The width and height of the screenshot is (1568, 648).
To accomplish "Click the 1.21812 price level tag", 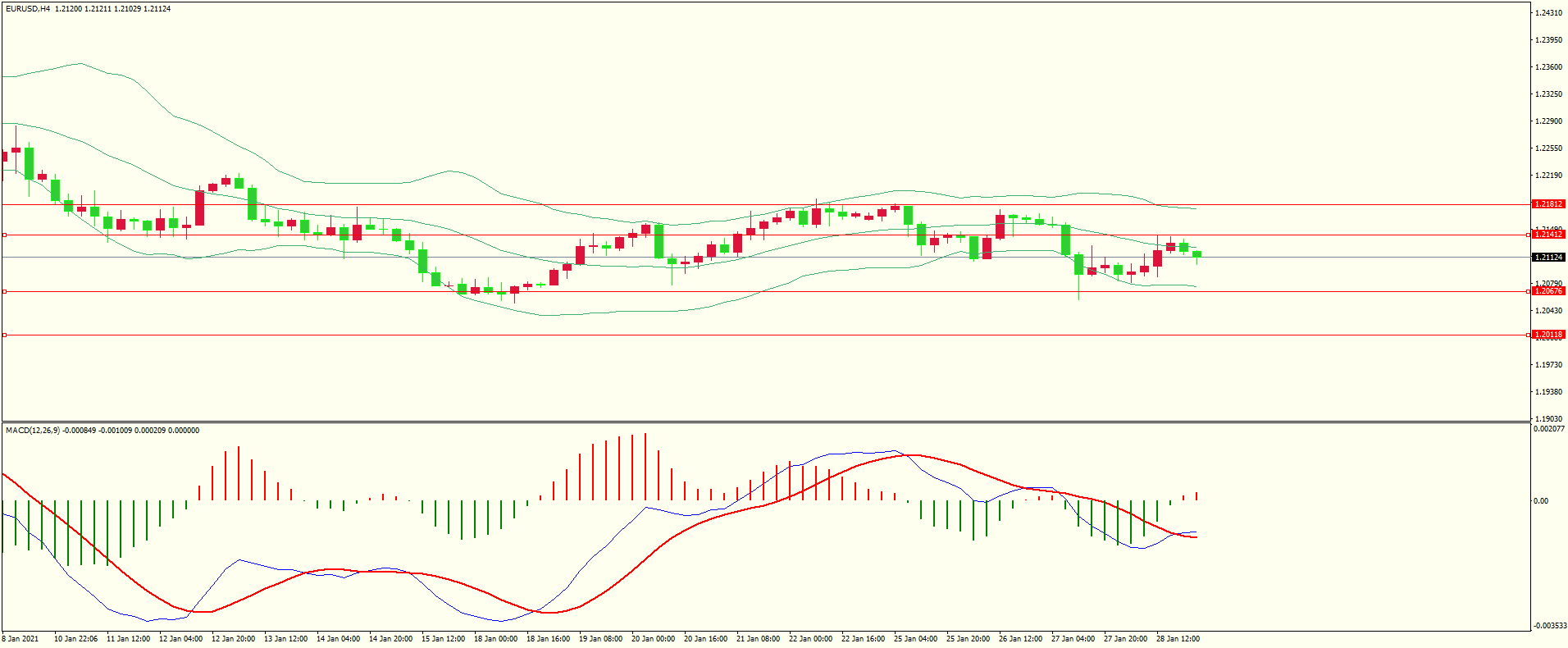I will point(1548,204).
